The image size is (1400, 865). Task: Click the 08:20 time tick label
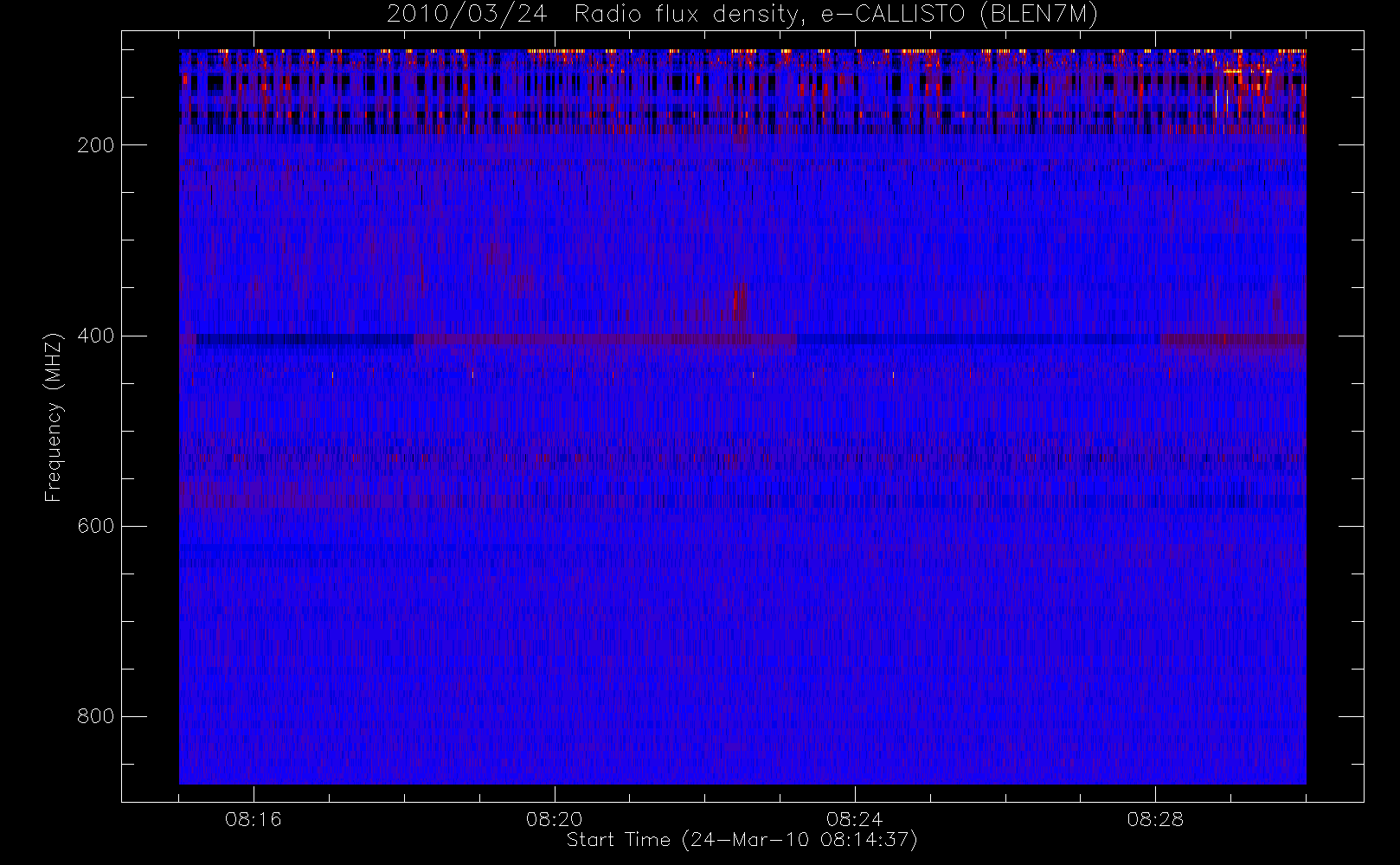point(554,819)
